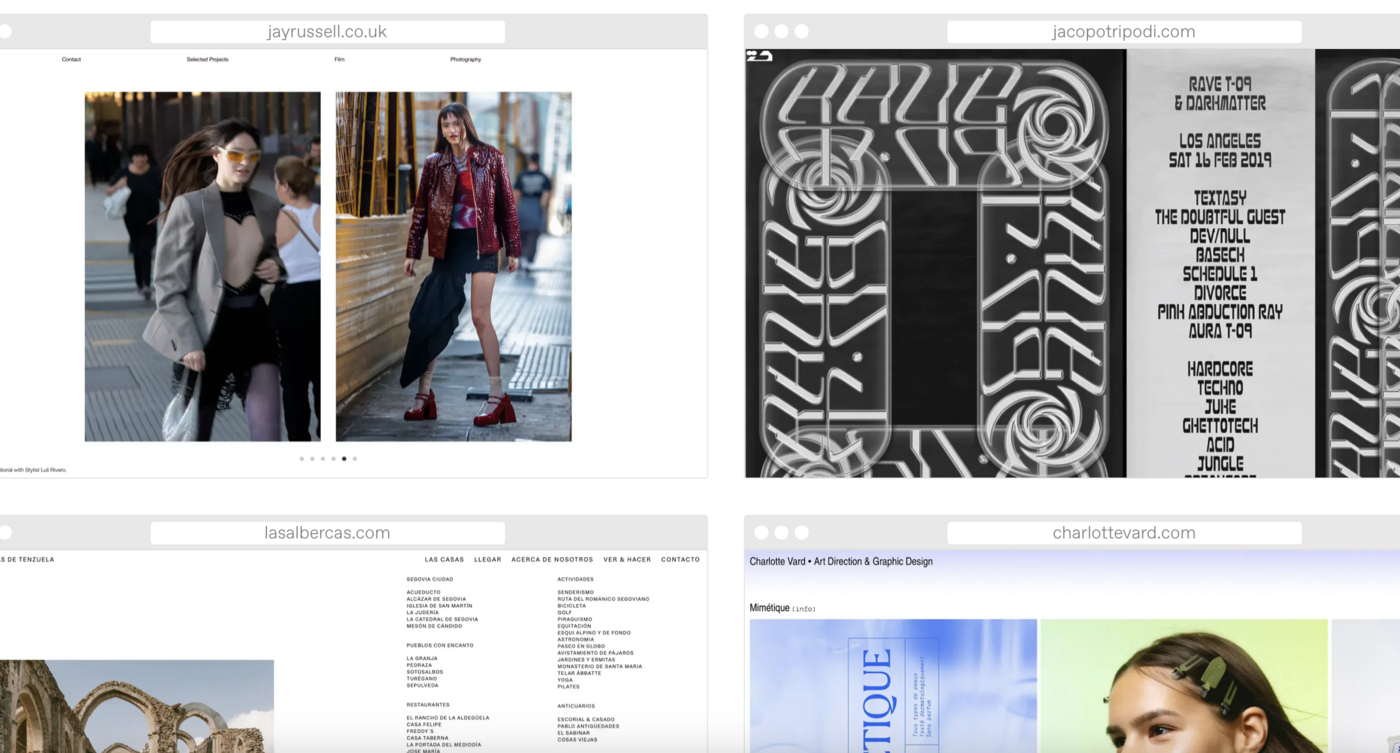This screenshot has height=753, width=1400.
Task: Click the CONTACTO link on lasalbercas
Action: 680,560
